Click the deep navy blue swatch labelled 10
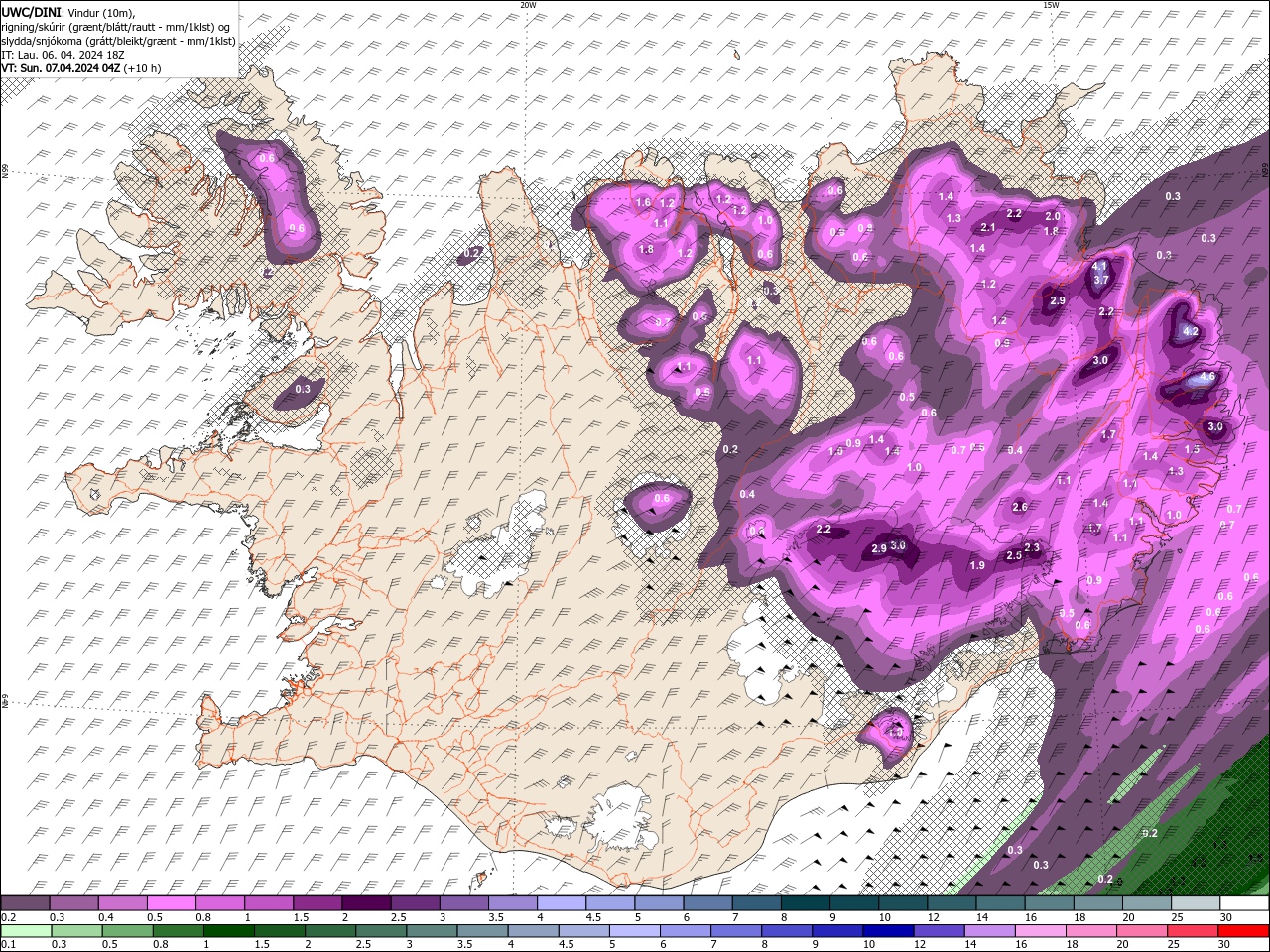1270x952 pixels. 887,931
